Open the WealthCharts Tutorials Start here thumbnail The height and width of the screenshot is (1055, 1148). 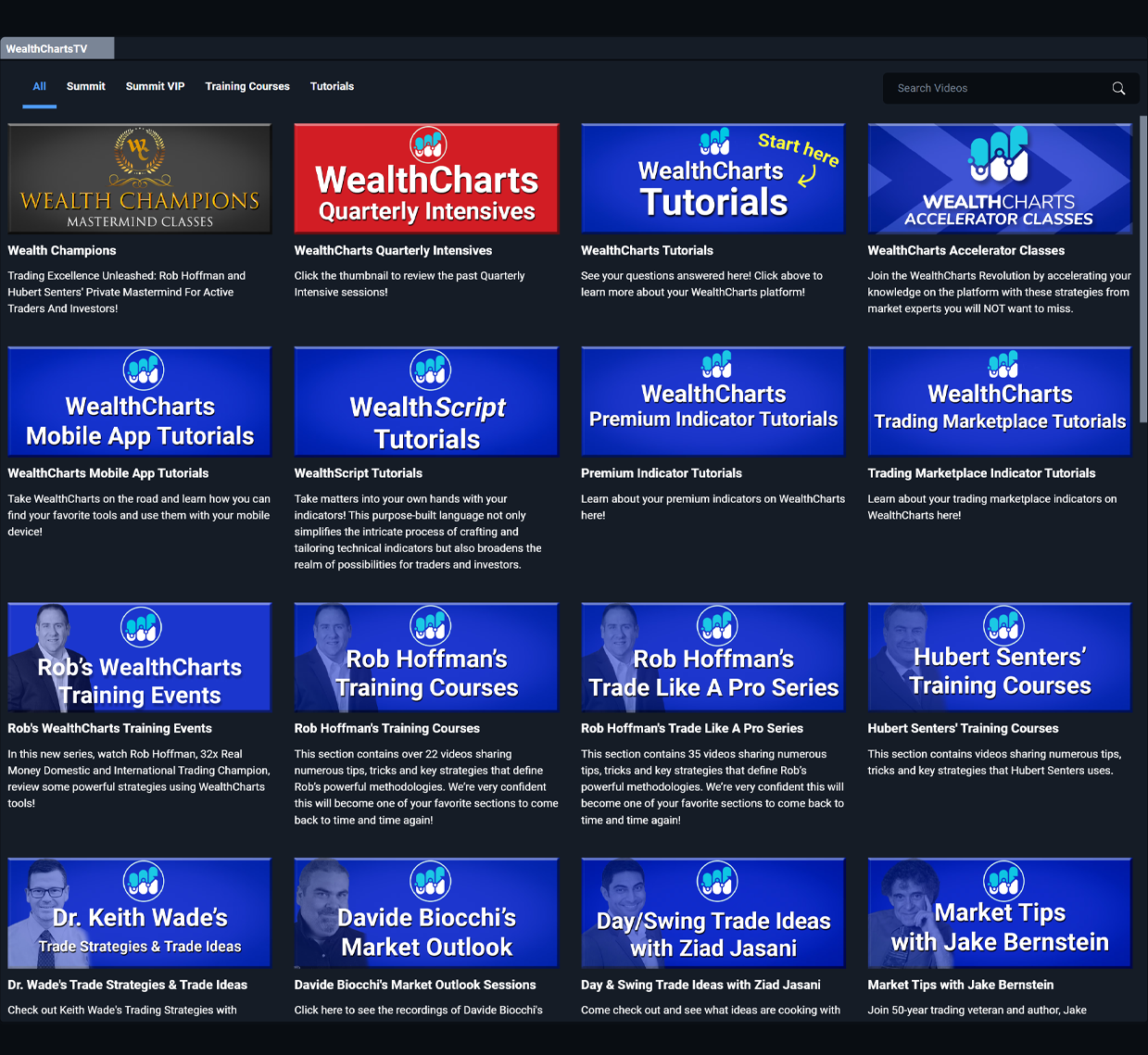pos(713,179)
